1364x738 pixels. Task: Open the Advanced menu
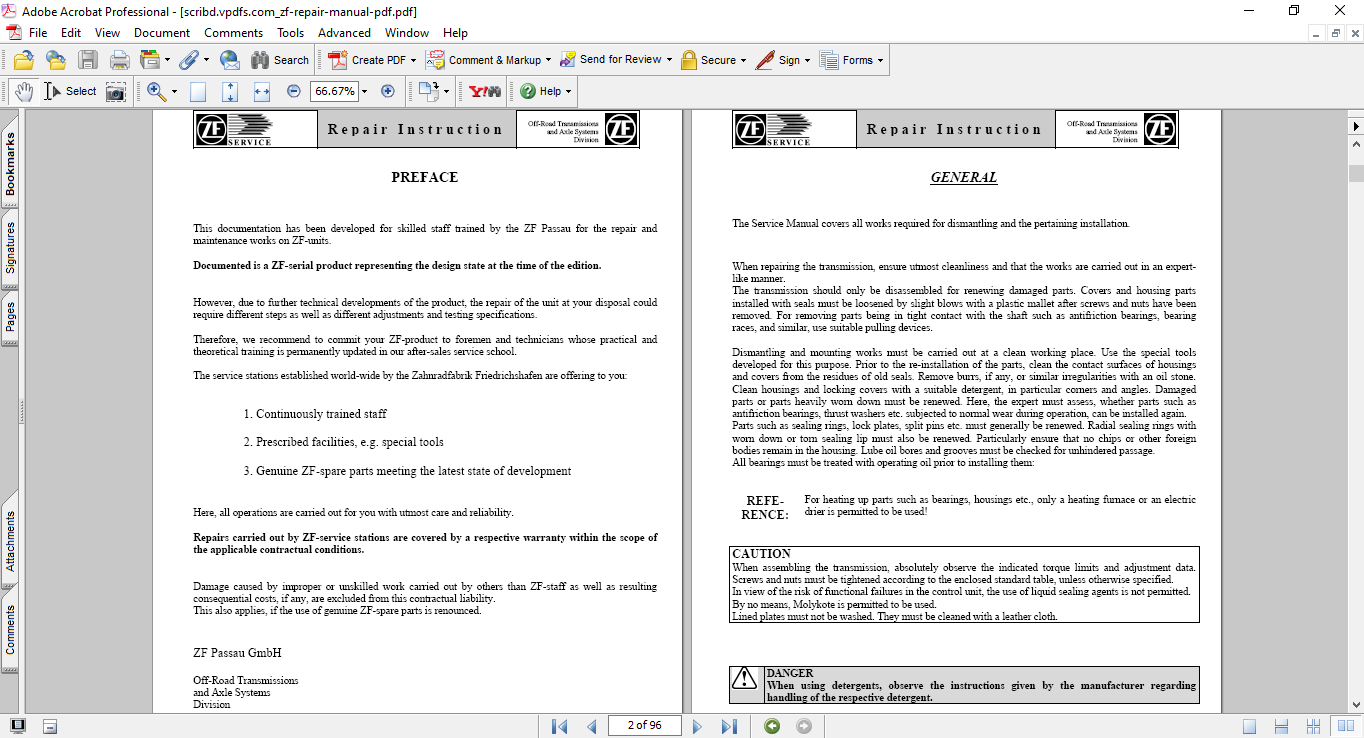coord(344,33)
